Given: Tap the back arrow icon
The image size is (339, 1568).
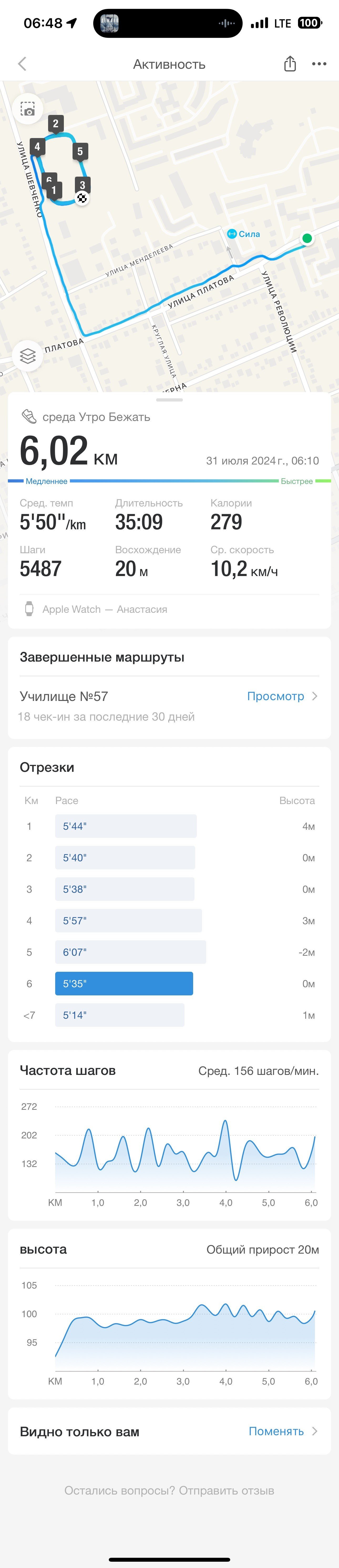Looking at the screenshot, I should [23, 64].
